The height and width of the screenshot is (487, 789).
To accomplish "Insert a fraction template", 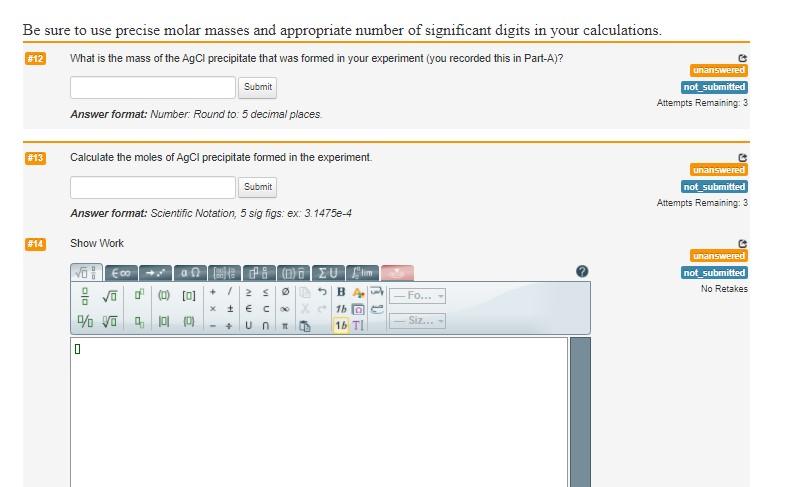I will coord(85,296).
